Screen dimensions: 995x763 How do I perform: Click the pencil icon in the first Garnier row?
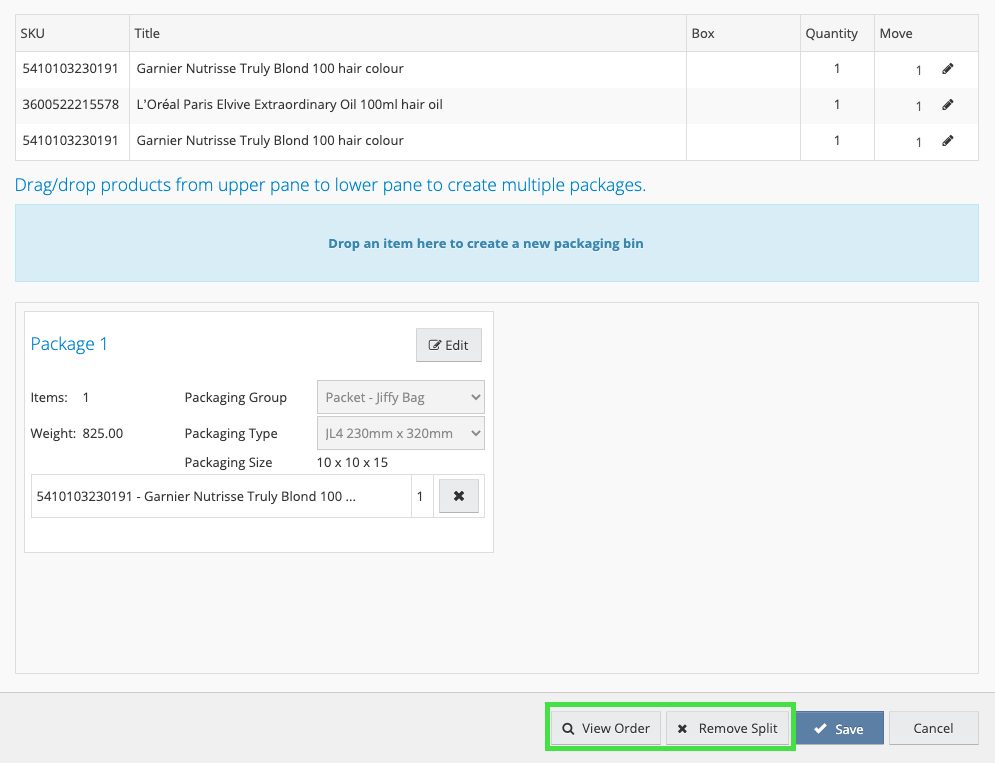click(x=948, y=69)
